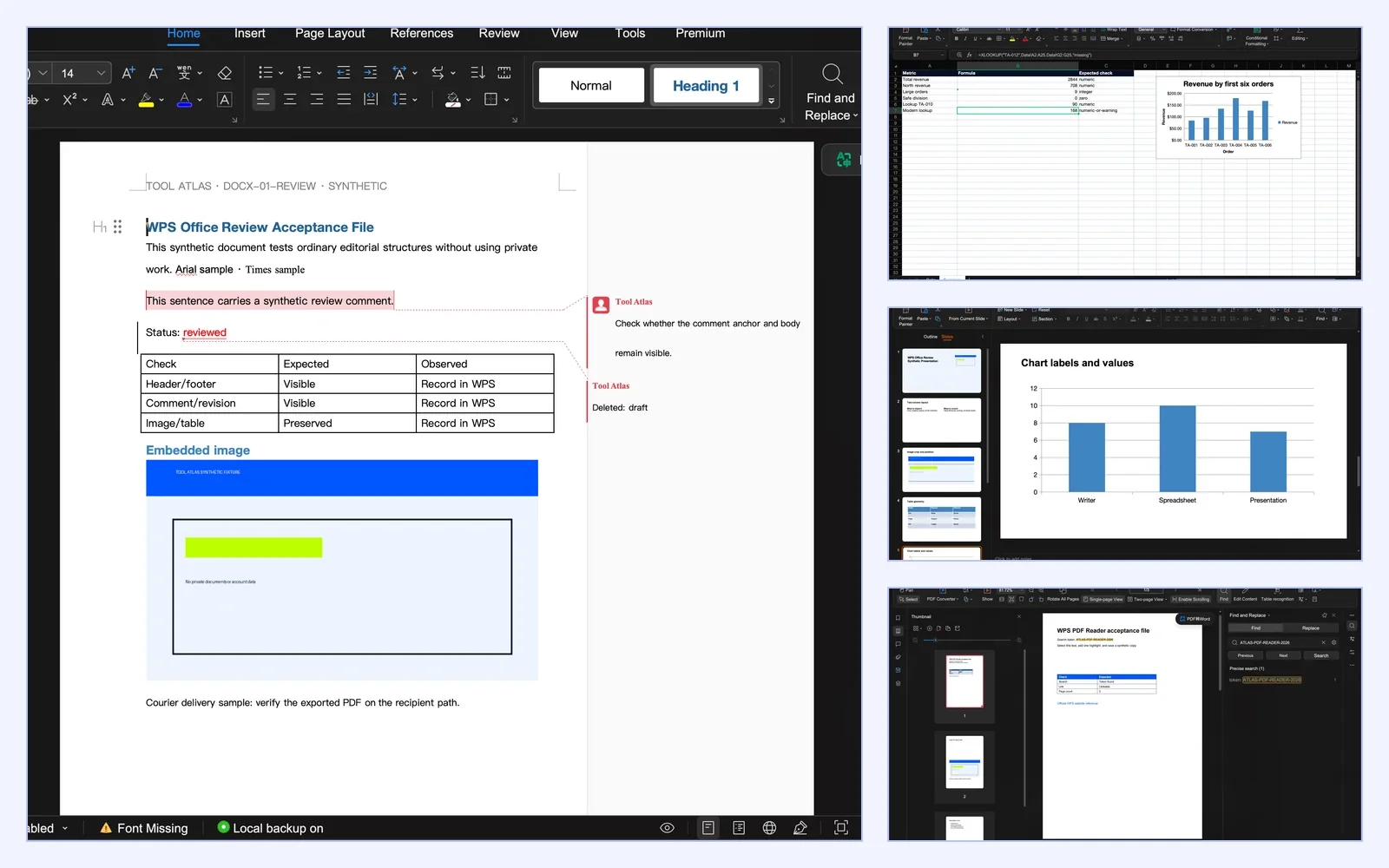
Task: Click Next in PDF Find panel
Action: point(1283,655)
